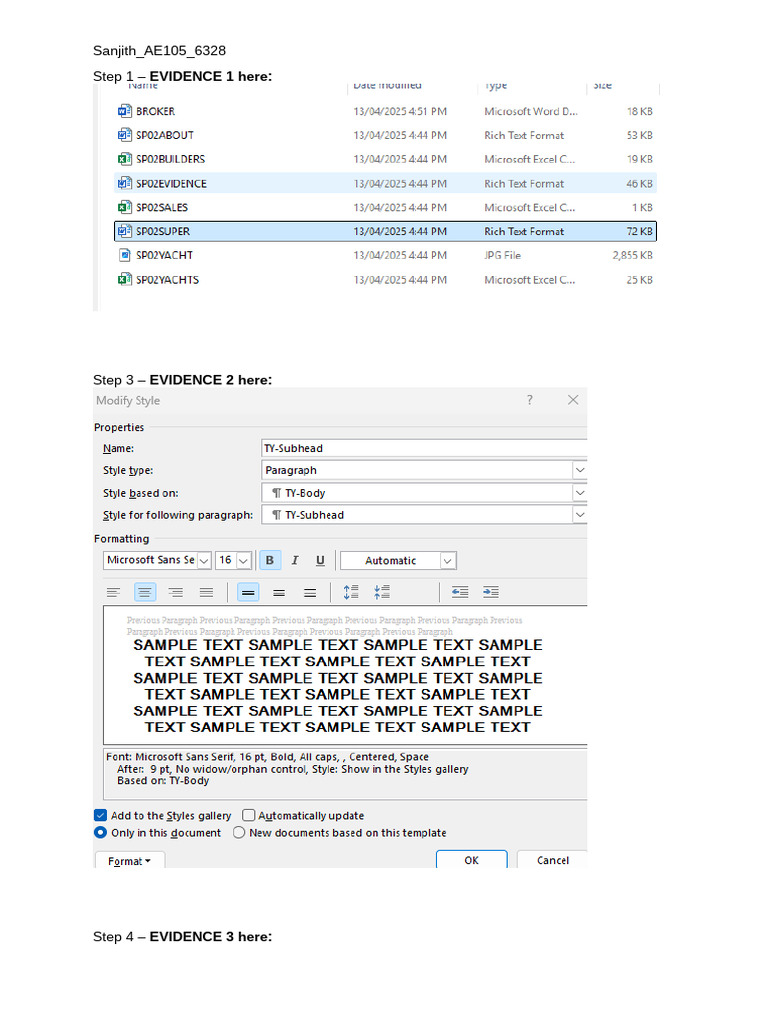This screenshot has width=768, height=1024.
Task: Set paragraph alignment to center
Action: tap(145, 592)
